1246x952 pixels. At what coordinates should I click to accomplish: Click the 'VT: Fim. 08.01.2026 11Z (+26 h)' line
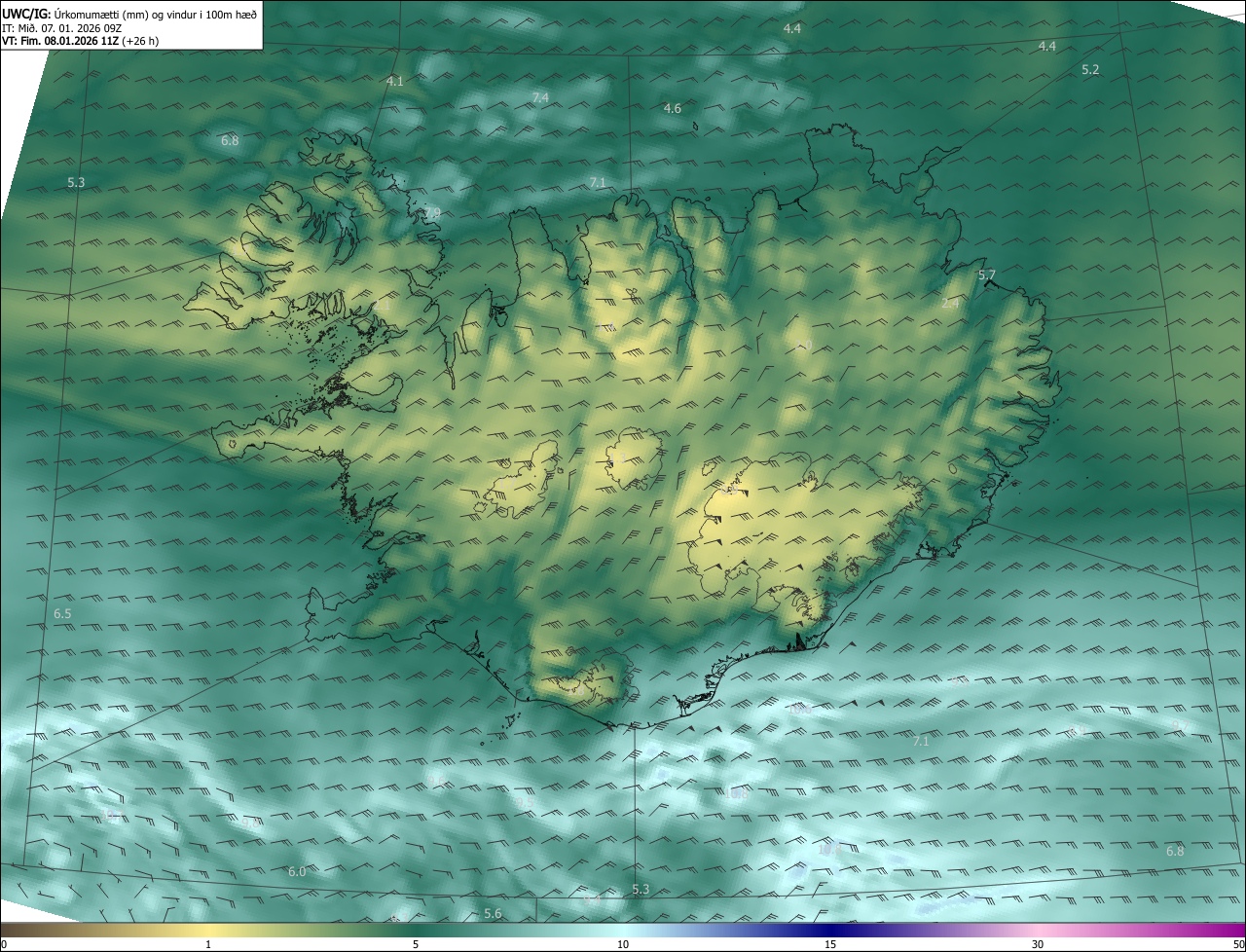(79, 42)
